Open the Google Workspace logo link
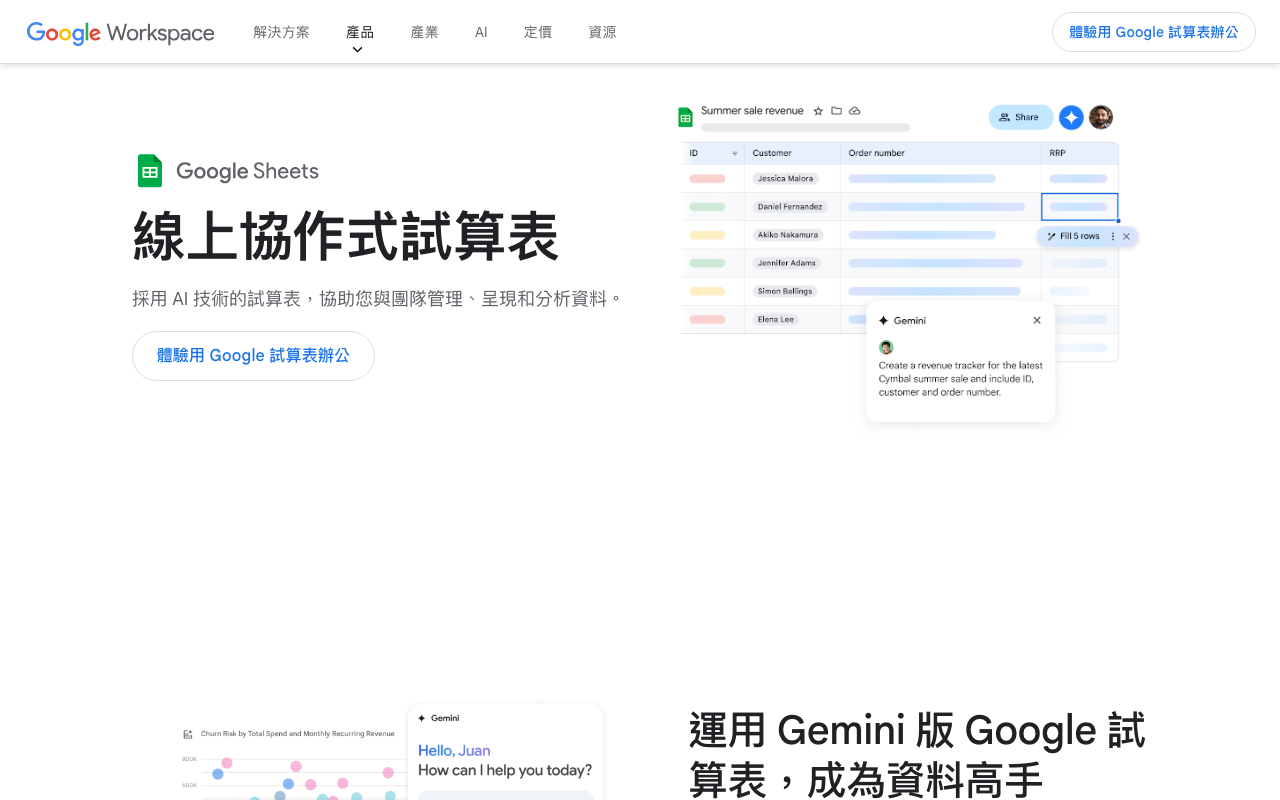The width and height of the screenshot is (1280, 800). tap(120, 33)
